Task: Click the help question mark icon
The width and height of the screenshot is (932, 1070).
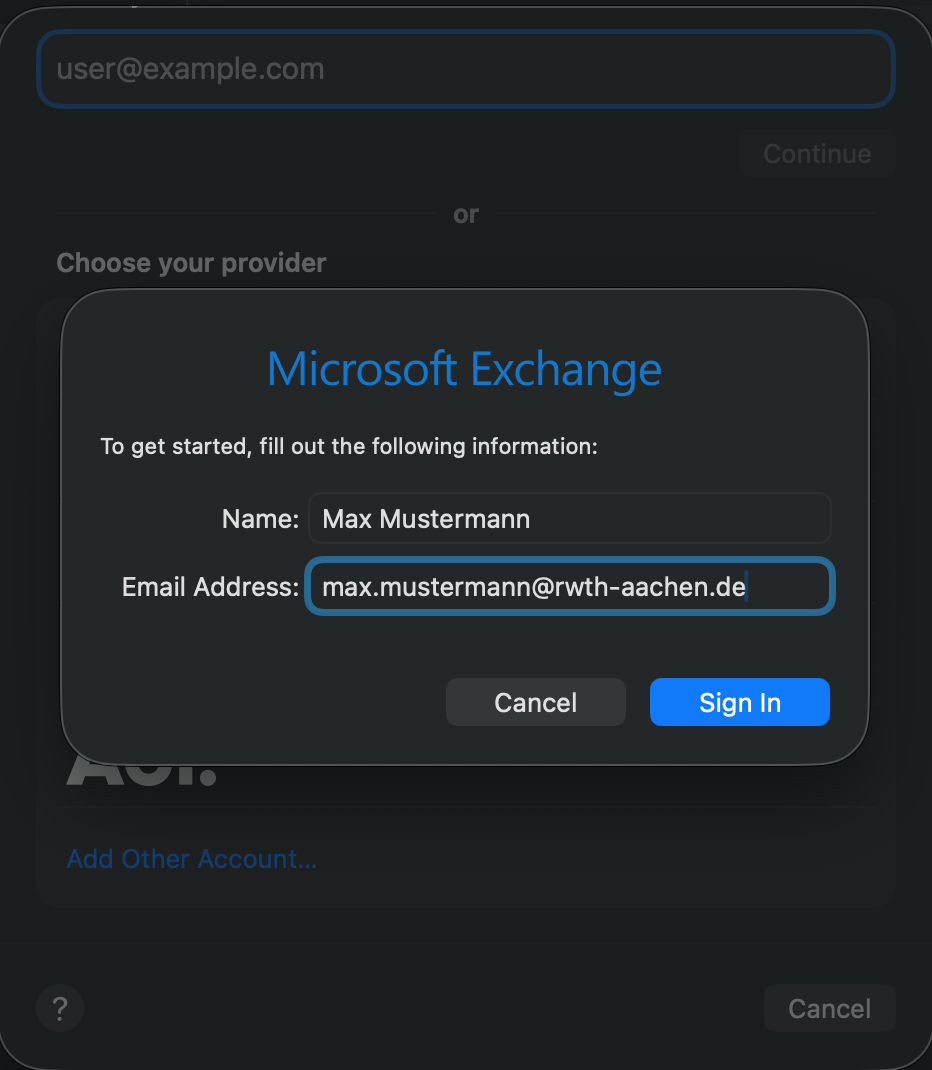Action: tap(60, 1007)
